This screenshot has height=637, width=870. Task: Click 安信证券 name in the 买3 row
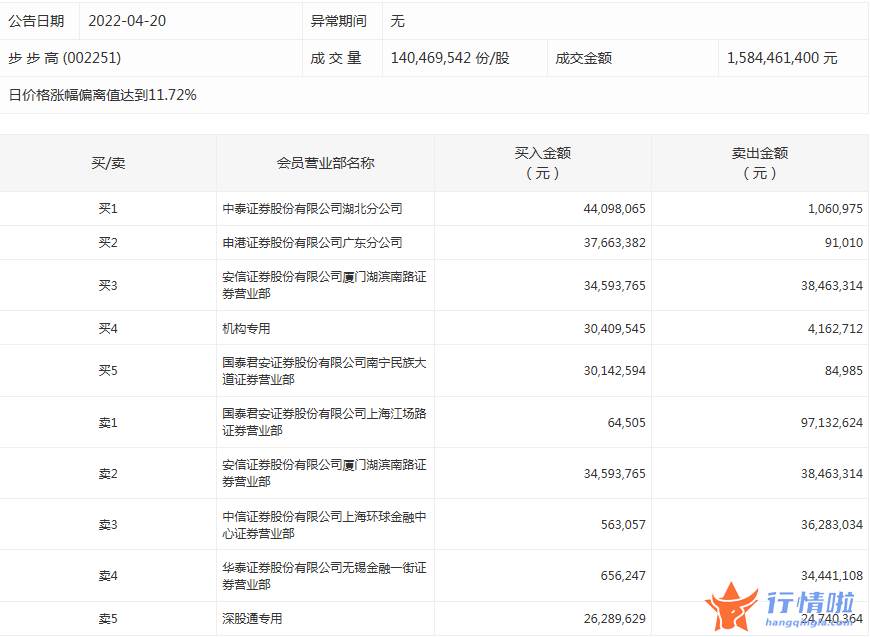point(324,285)
